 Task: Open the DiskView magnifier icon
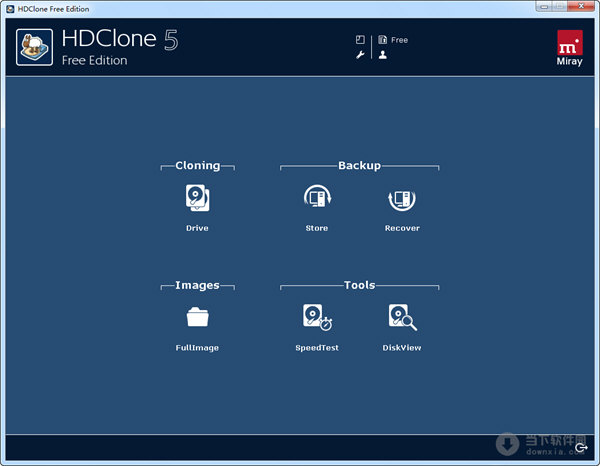403,317
